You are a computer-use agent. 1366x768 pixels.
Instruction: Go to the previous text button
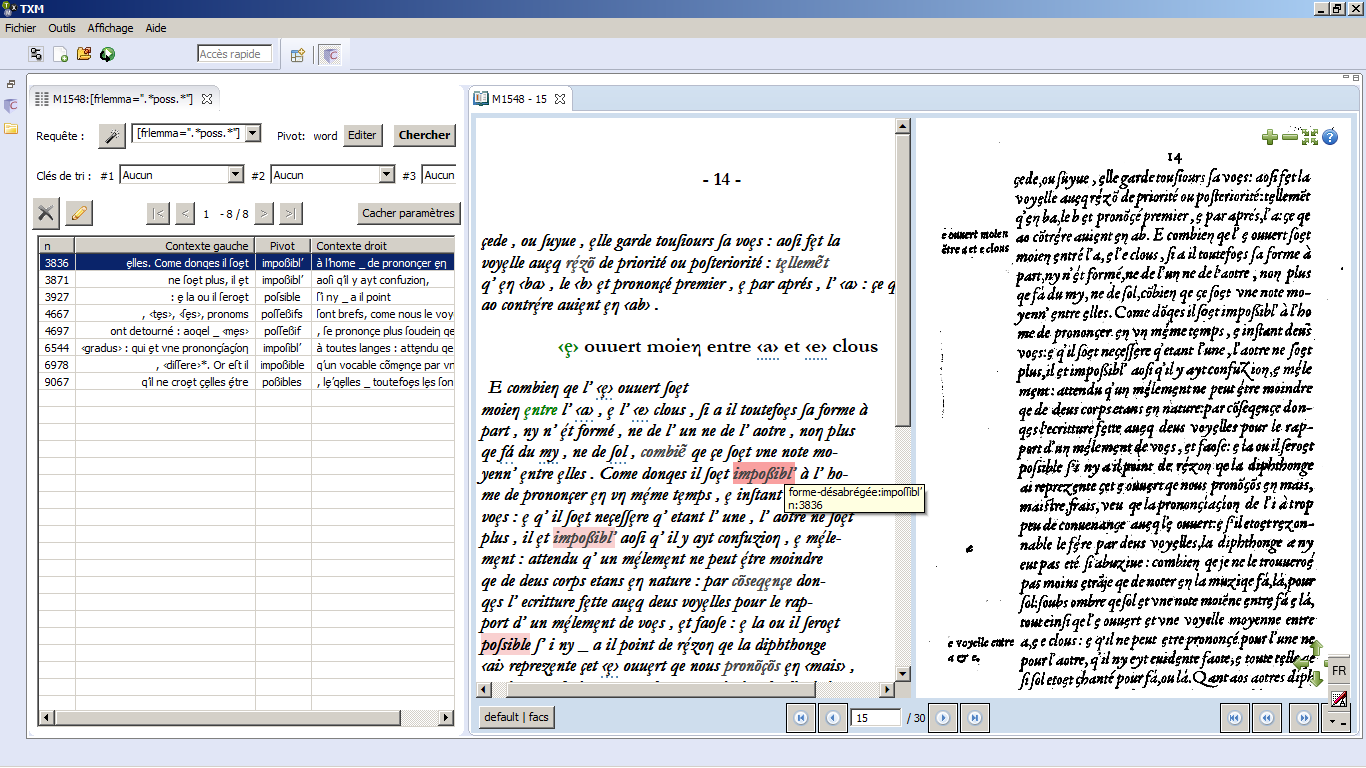click(1266, 717)
